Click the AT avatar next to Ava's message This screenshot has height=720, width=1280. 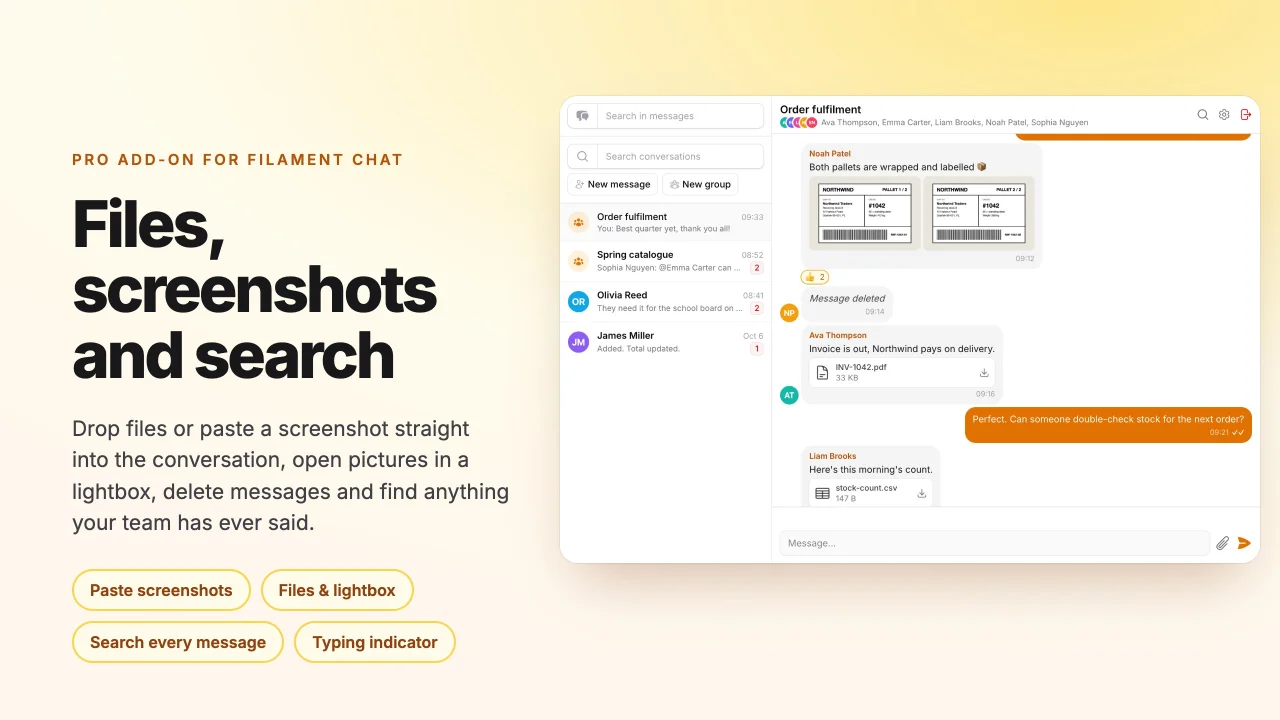[789, 395]
